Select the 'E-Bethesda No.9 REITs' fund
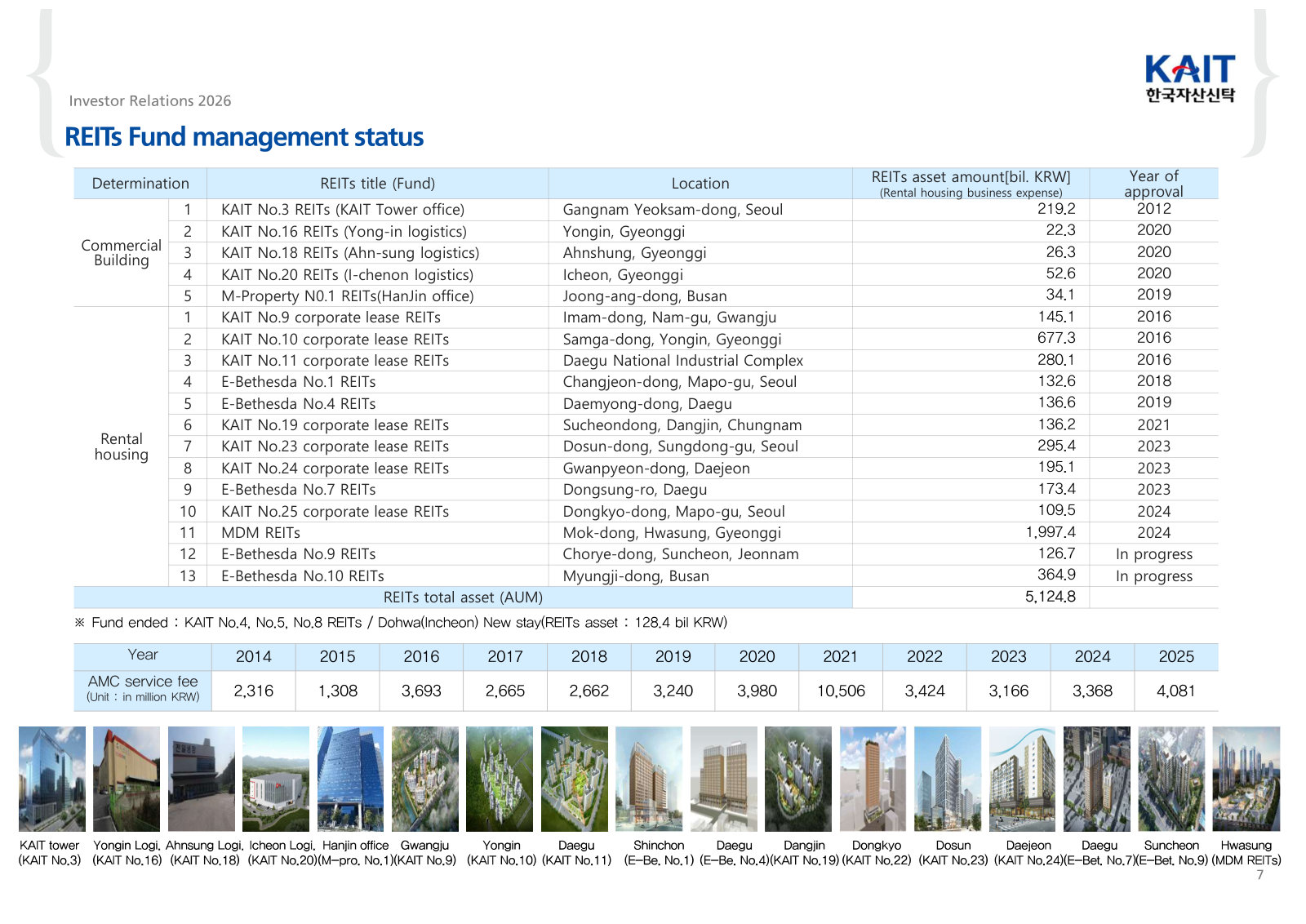This screenshot has height=924, width=1306. click(299, 554)
